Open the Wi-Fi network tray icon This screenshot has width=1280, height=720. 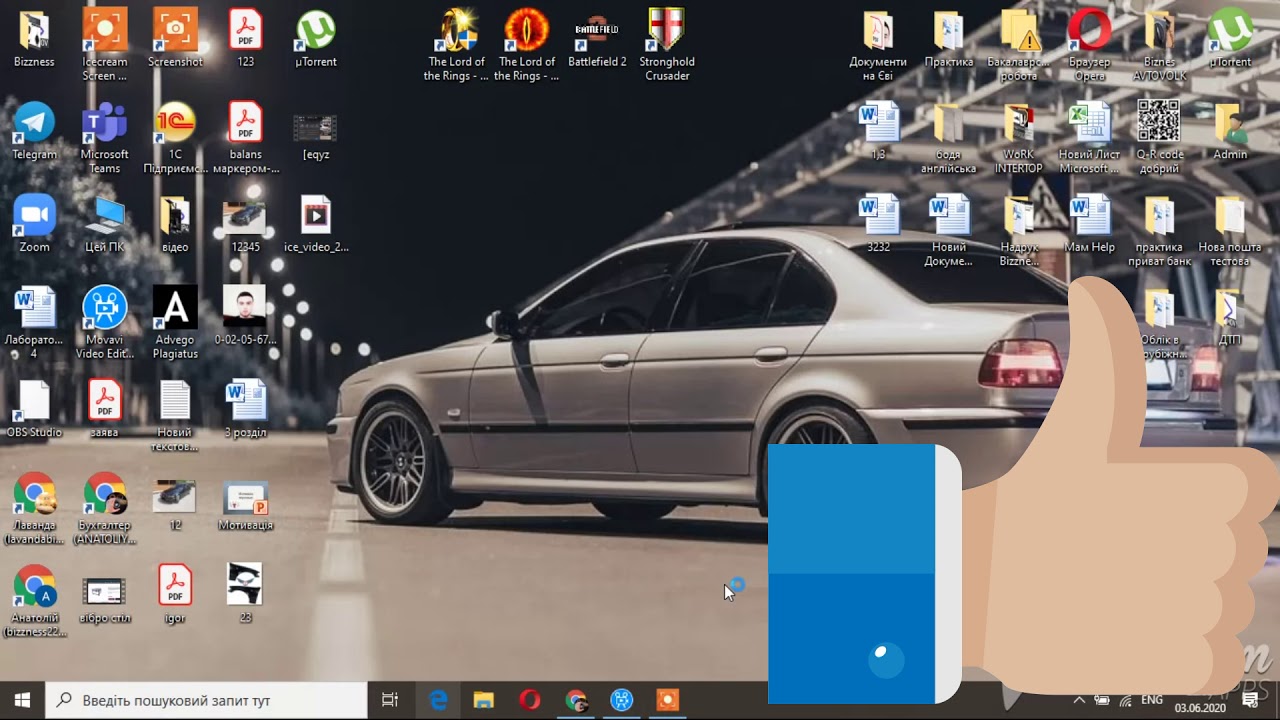(x=1126, y=700)
